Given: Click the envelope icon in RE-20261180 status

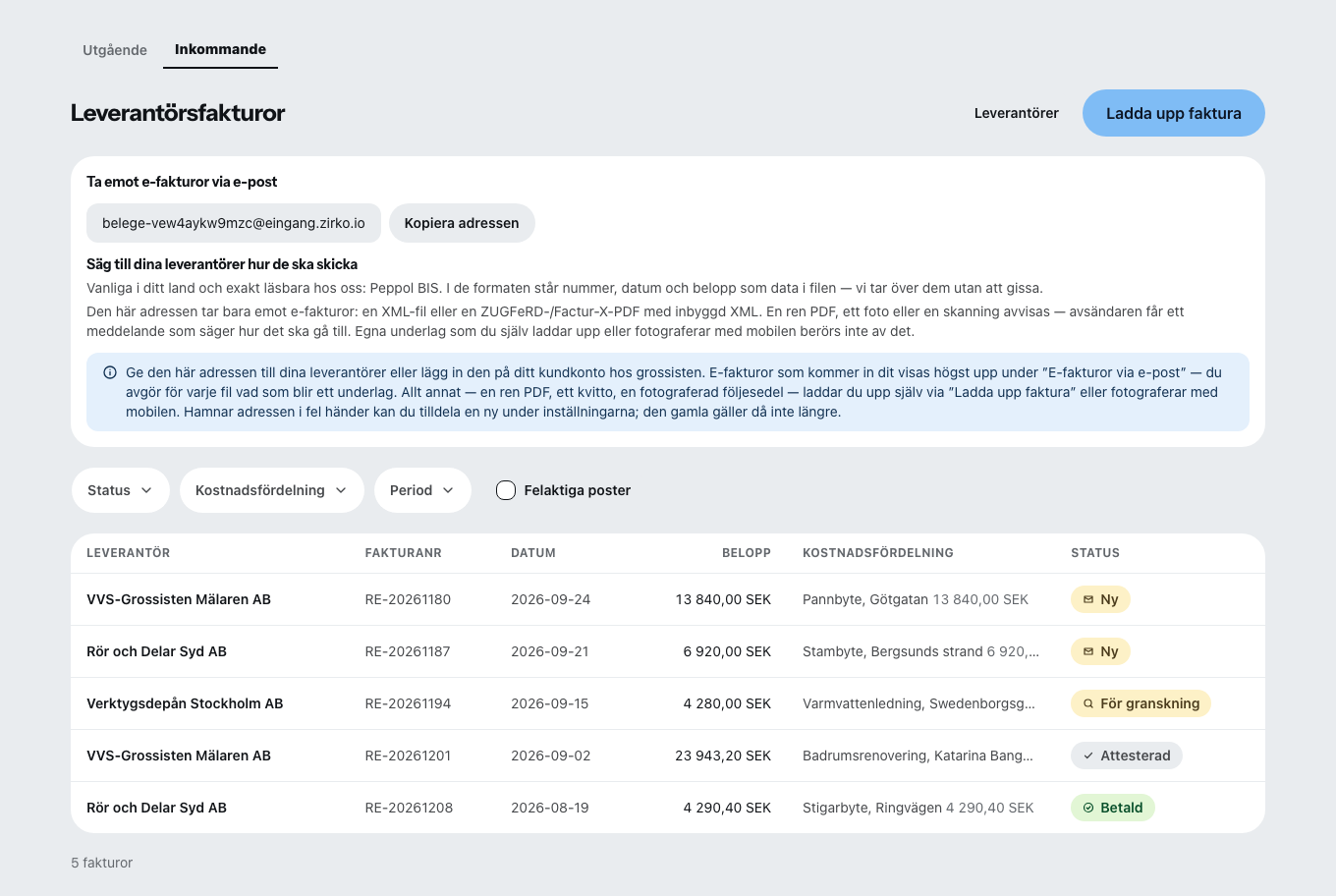Looking at the screenshot, I should 1088,599.
